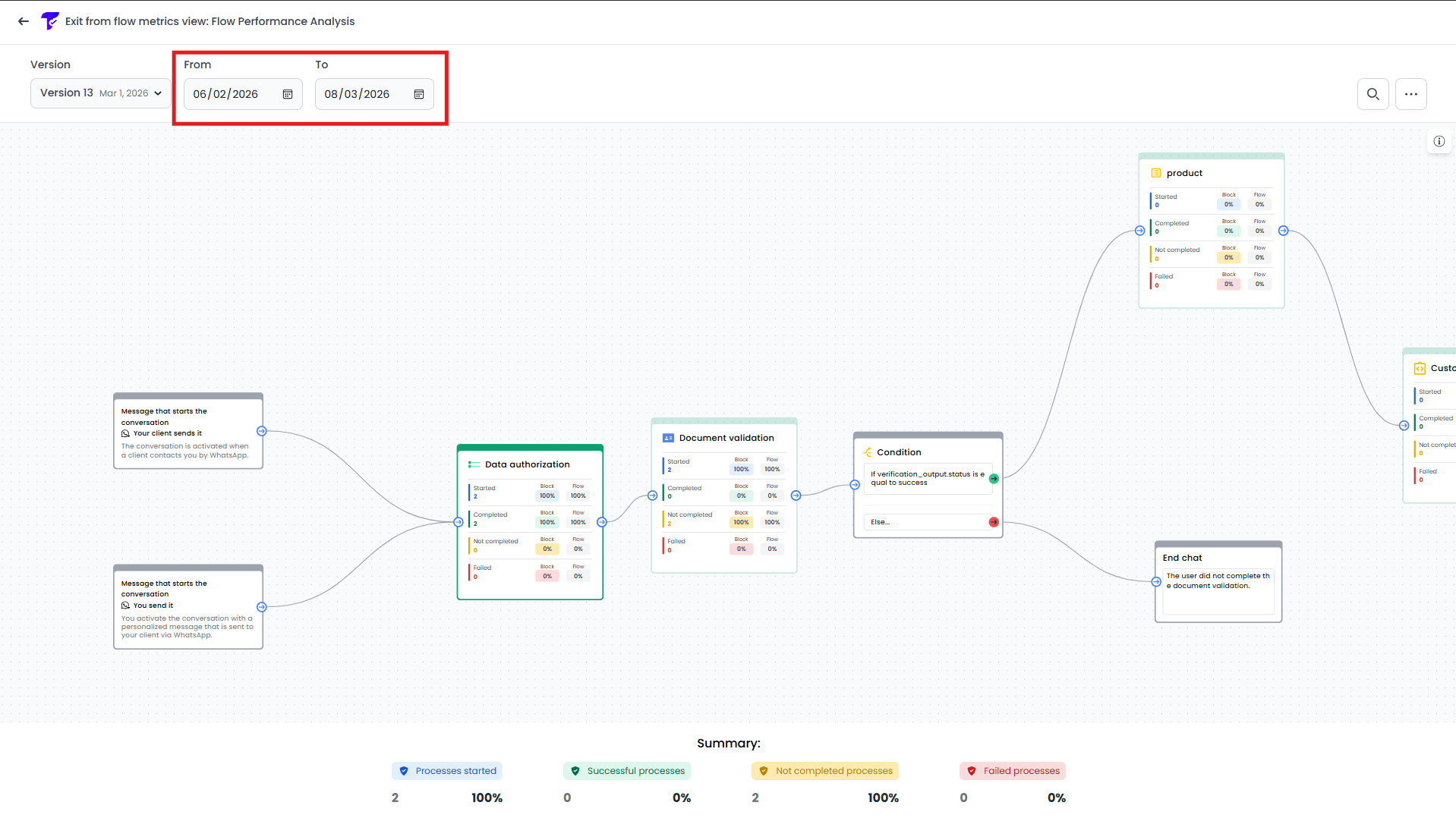Open the Version 13 dropdown
The width and height of the screenshot is (1456, 818).
point(100,93)
